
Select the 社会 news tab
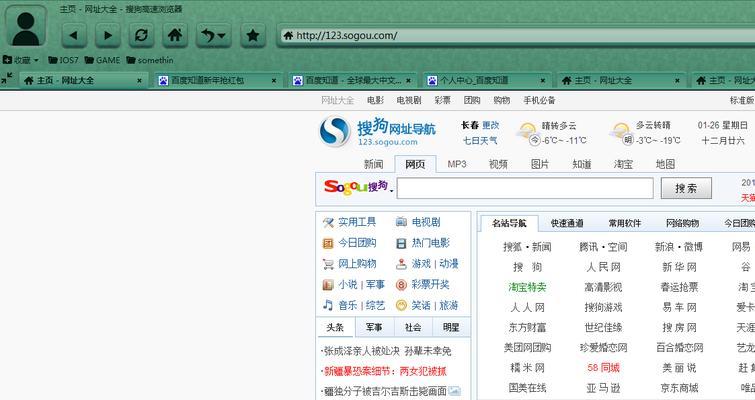point(413,327)
